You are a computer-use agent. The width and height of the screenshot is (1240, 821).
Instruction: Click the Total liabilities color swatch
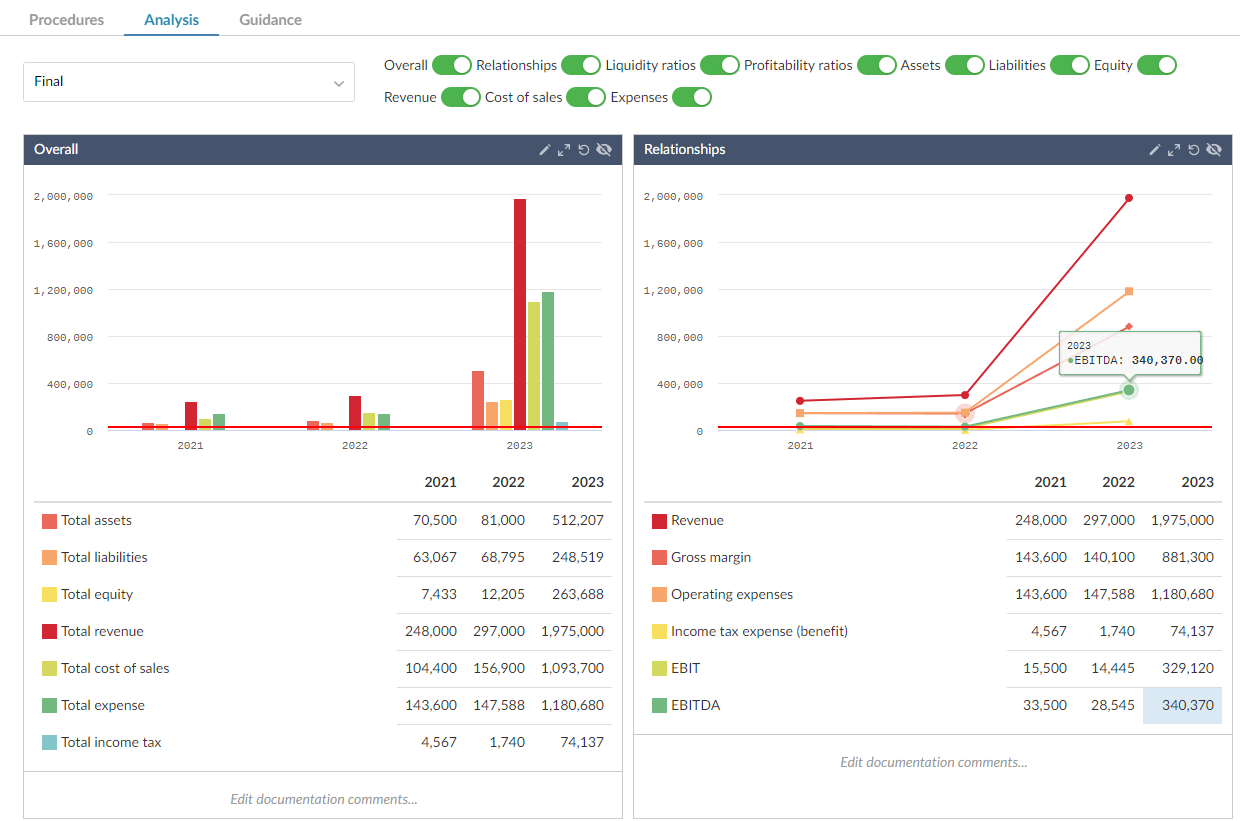[x=49, y=558]
